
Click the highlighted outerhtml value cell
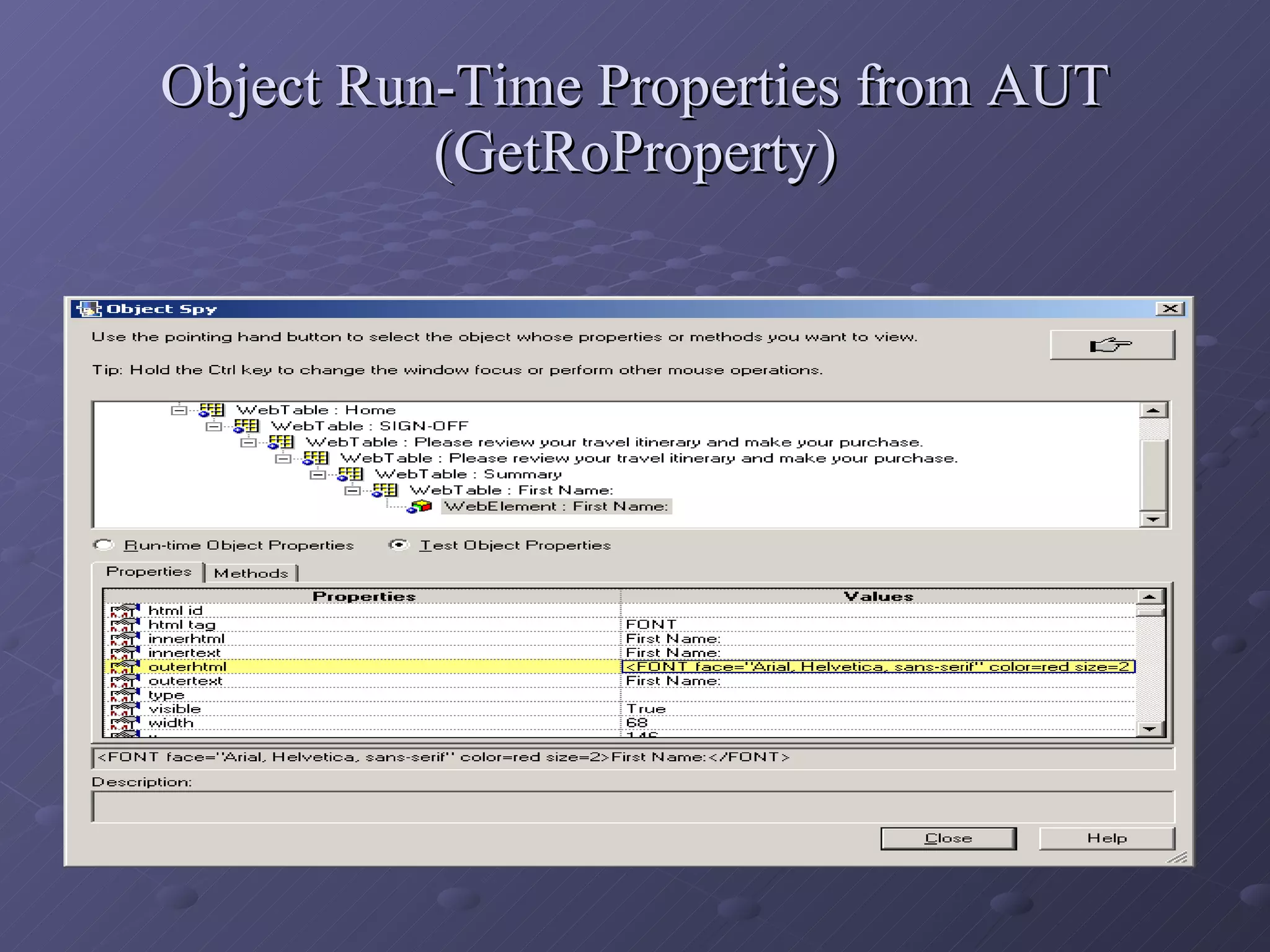[879, 667]
